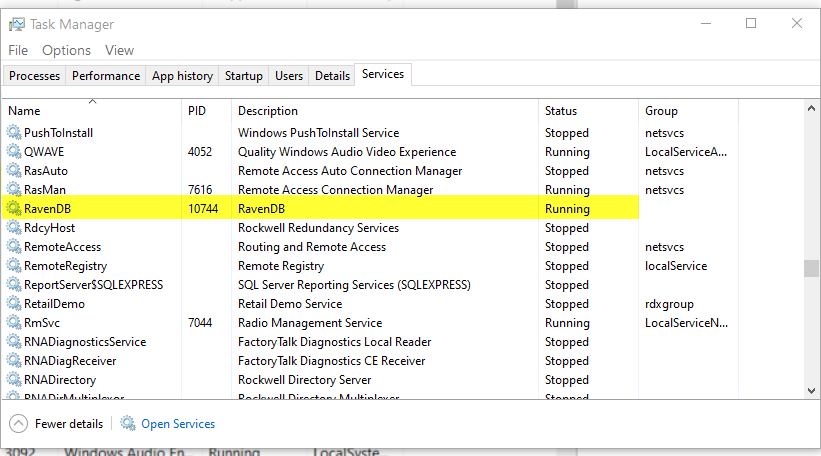Select the RNADiagnosticsService service name
Viewport: 821px width, 456px height.
click(x=85, y=342)
